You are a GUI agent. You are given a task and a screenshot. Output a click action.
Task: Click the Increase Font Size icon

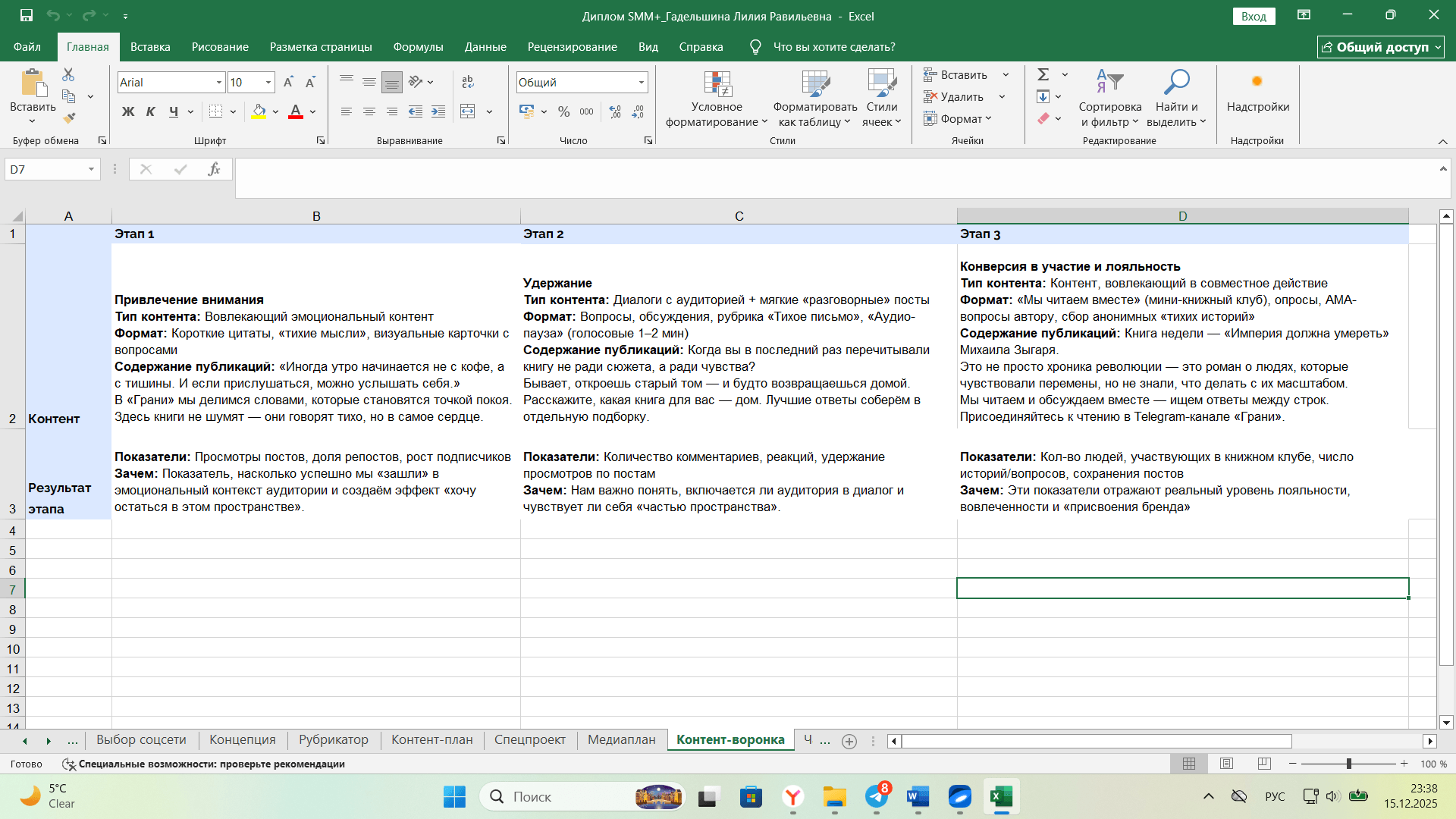pyautogui.click(x=288, y=82)
